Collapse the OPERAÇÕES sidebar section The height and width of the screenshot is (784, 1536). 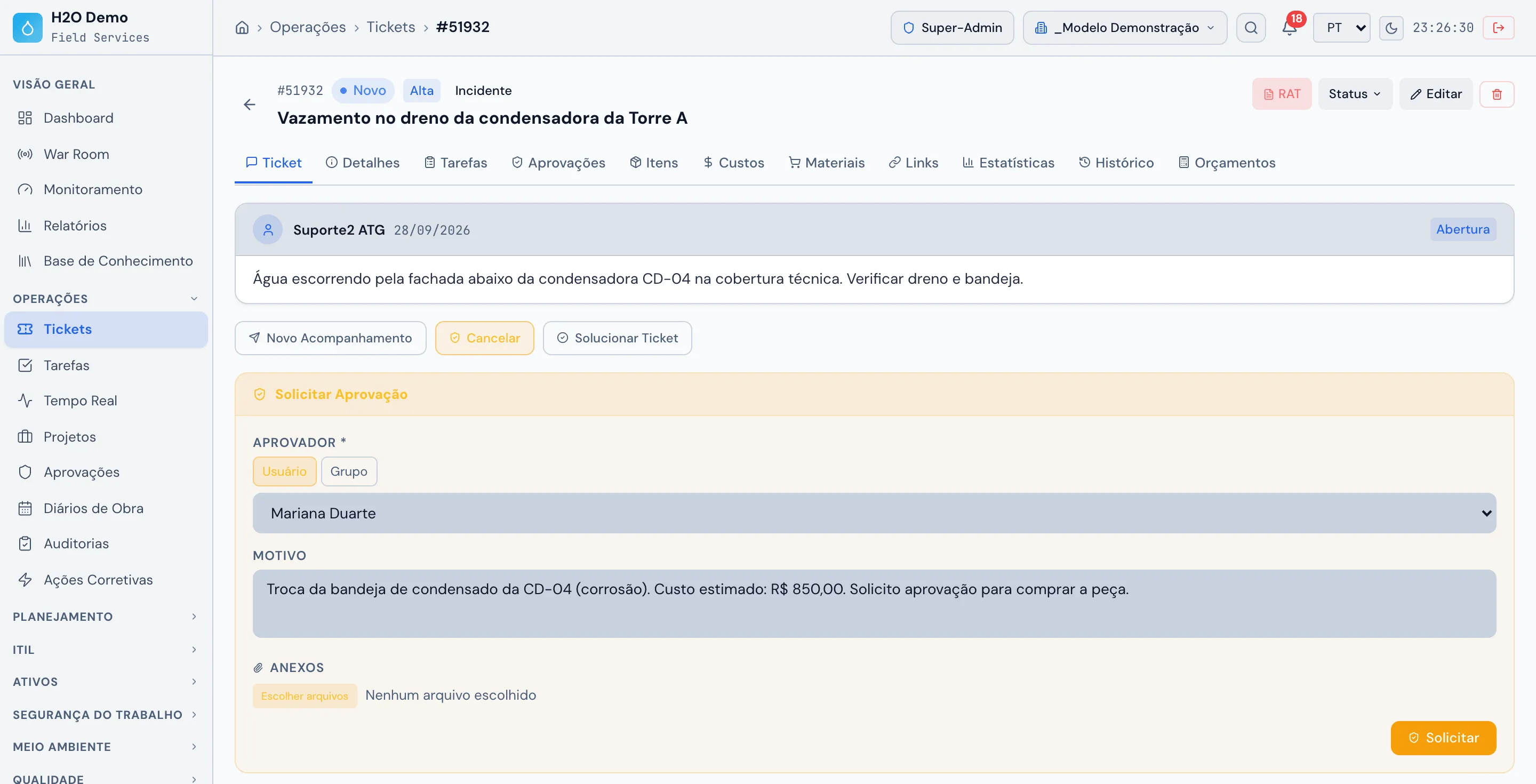tap(105, 299)
